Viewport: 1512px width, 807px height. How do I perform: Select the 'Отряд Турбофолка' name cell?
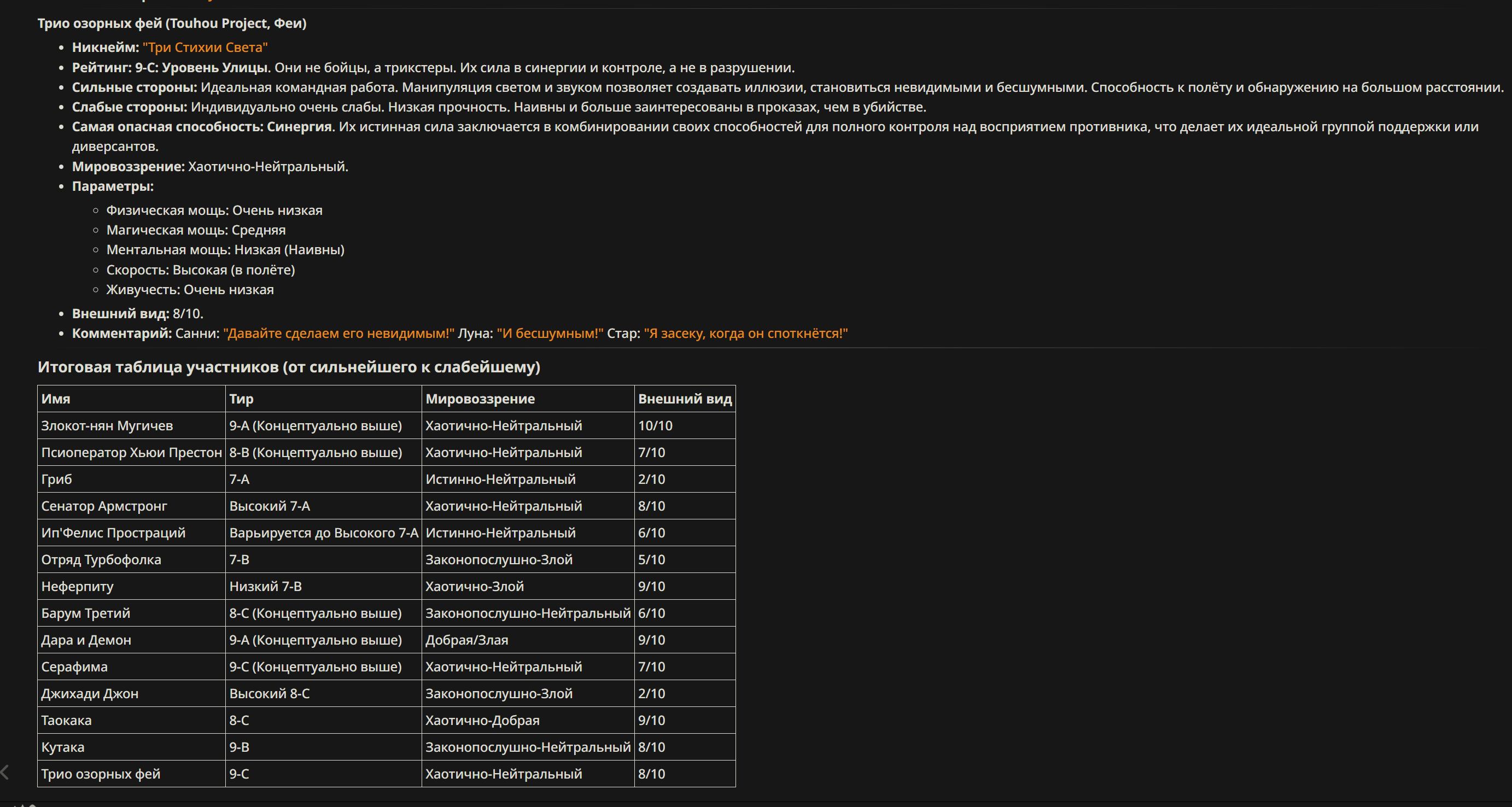click(x=131, y=560)
